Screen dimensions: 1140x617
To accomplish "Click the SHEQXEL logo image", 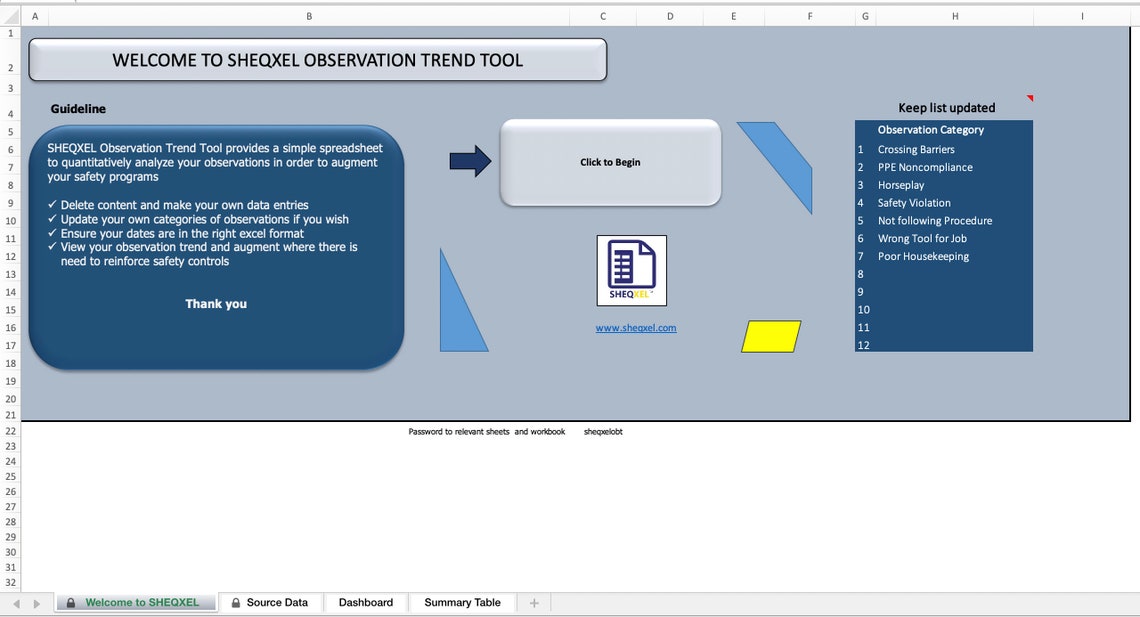I will (x=631, y=270).
